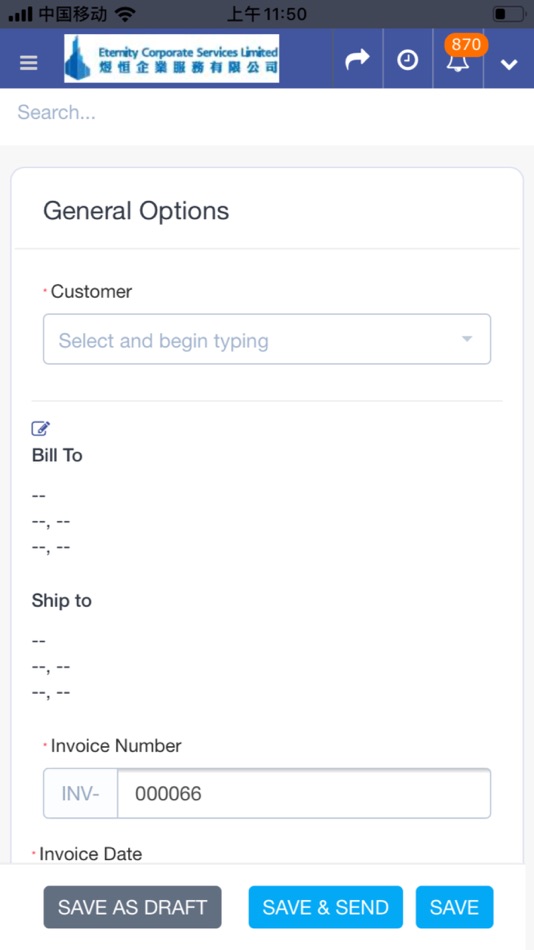Image resolution: width=534 pixels, height=950 pixels.
Task: Open notifications bell with 870 badge
Action: [459, 59]
